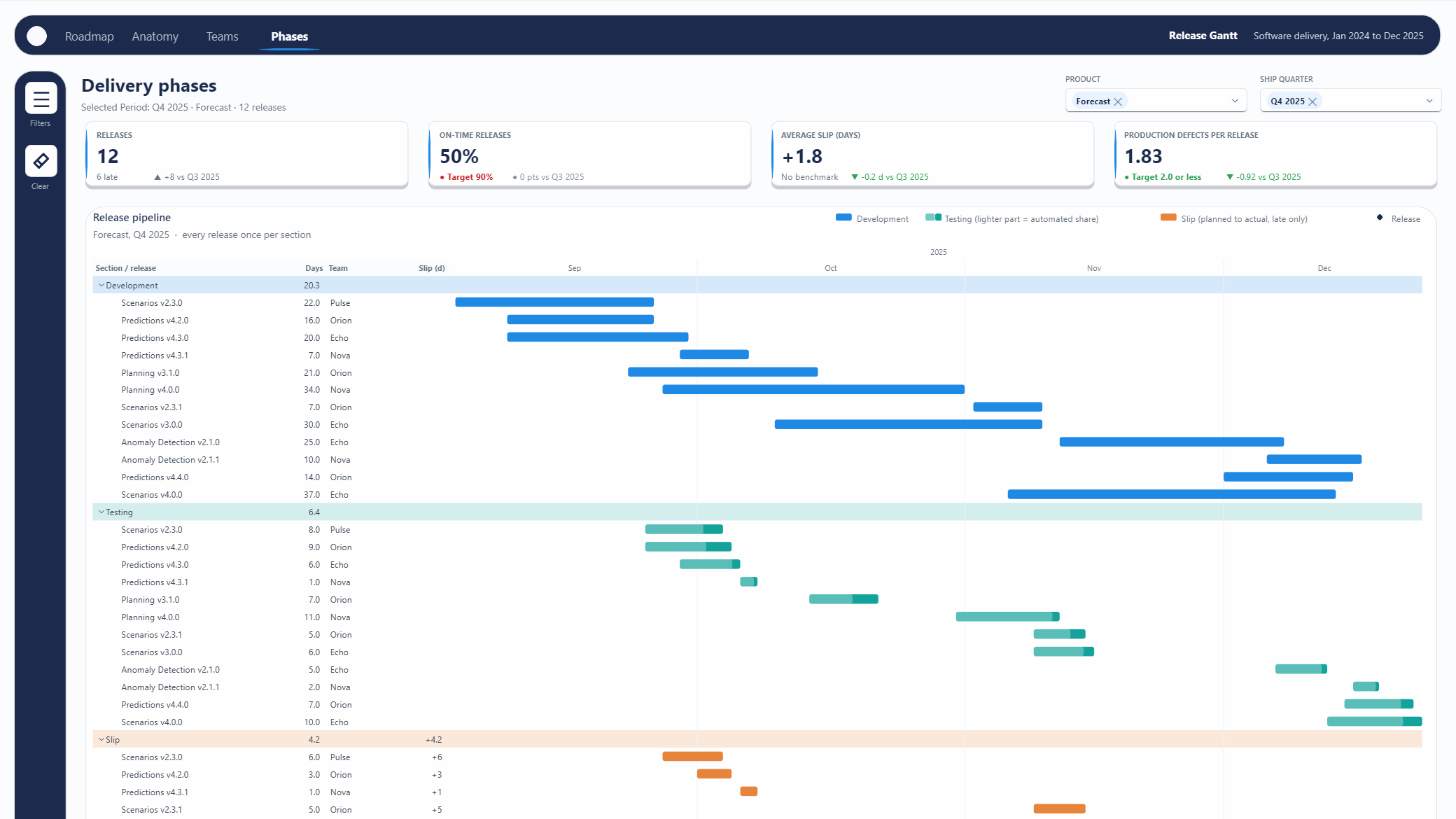The width and height of the screenshot is (1456, 819).
Task: Click the Release Gantt title in header
Action: pos(1203,36)
